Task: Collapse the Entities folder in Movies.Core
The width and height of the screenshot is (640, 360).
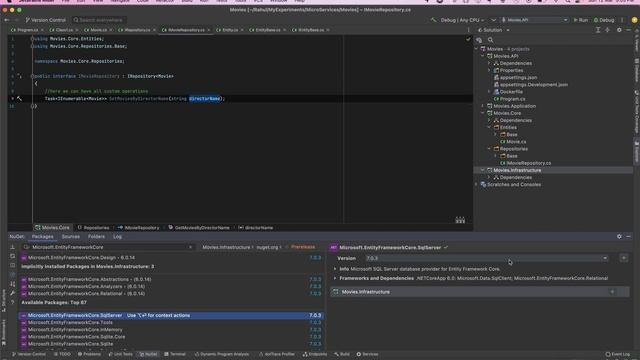Action: pos(489,127)
